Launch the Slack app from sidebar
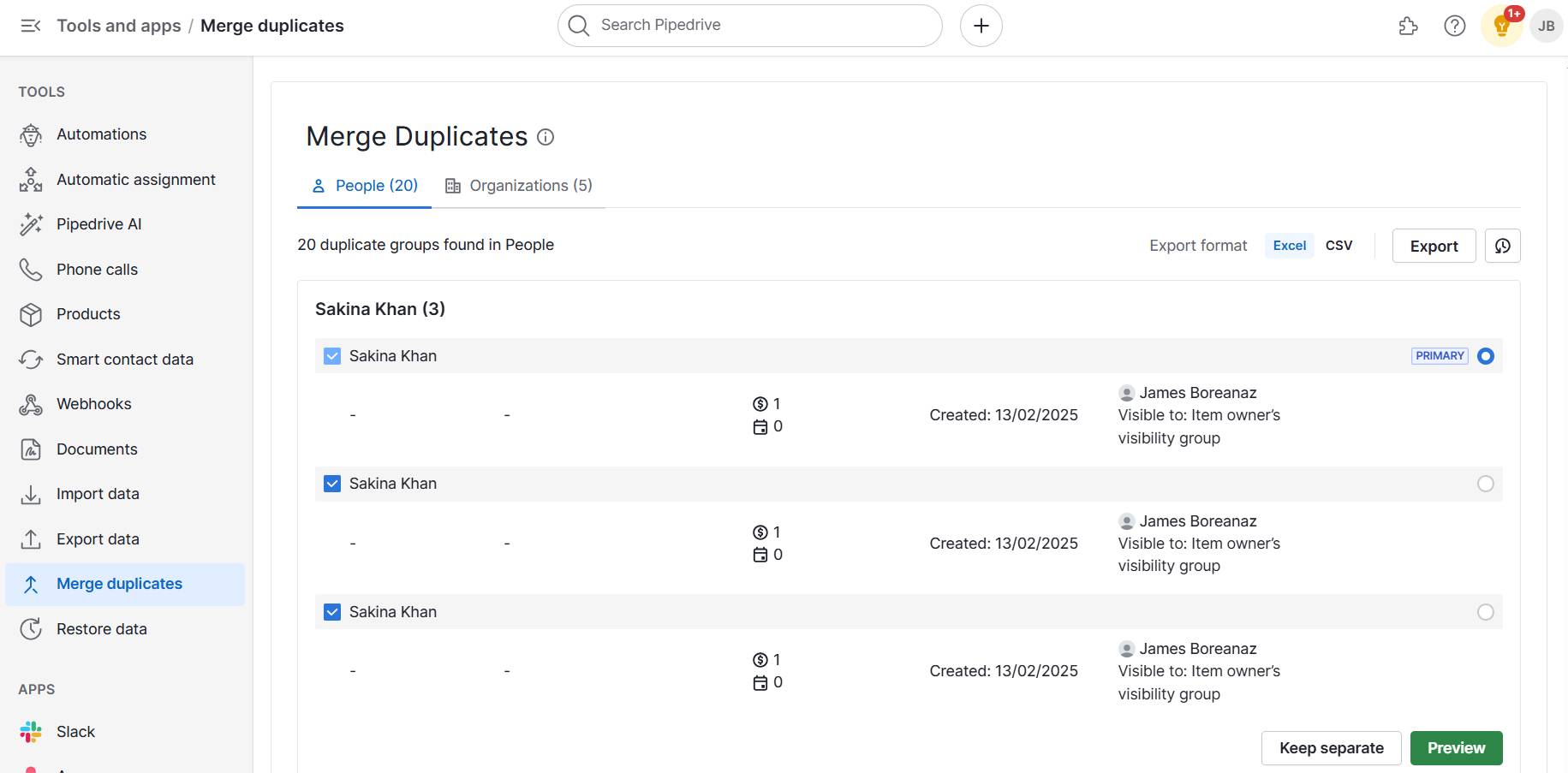The image size is (1568, 773). (75, 731)
